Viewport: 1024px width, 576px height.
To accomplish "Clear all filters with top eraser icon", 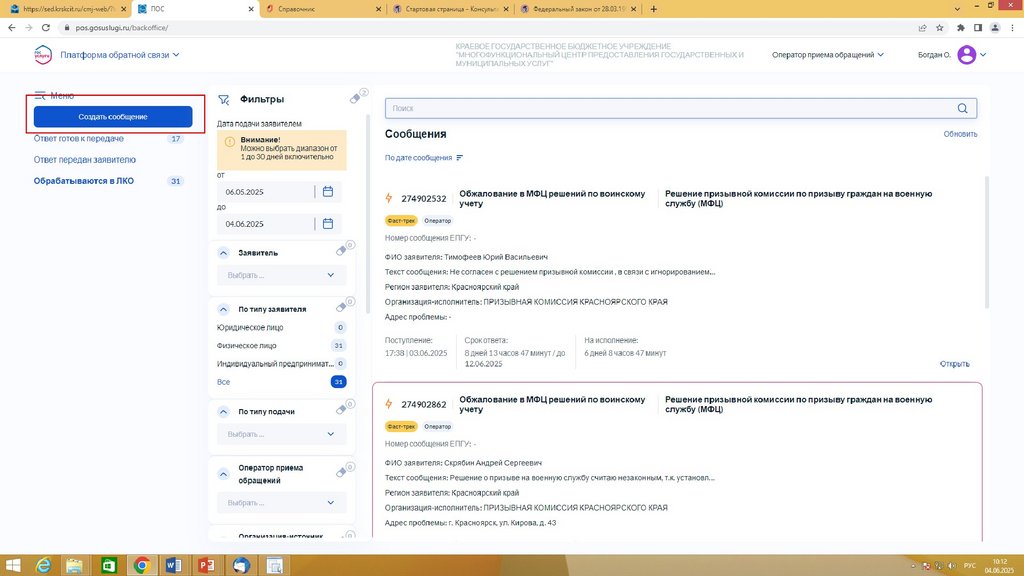I will [x=355, y=99].
